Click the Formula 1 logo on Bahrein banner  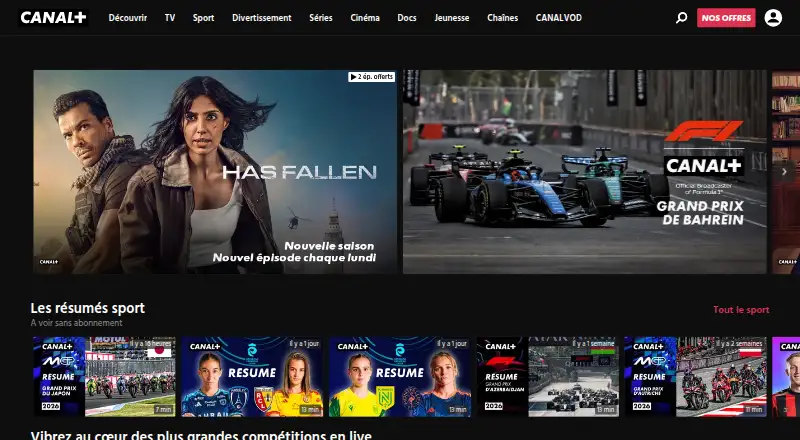[704, 131]
